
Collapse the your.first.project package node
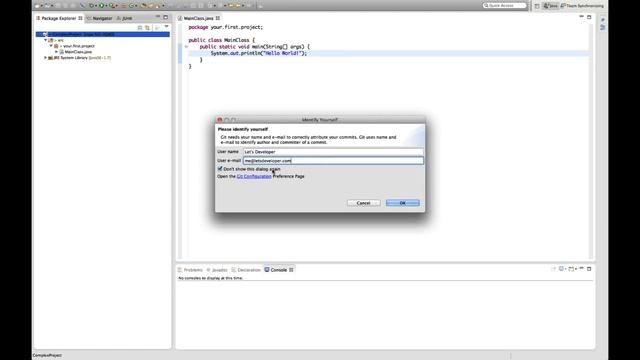click(x=51, y=46)
